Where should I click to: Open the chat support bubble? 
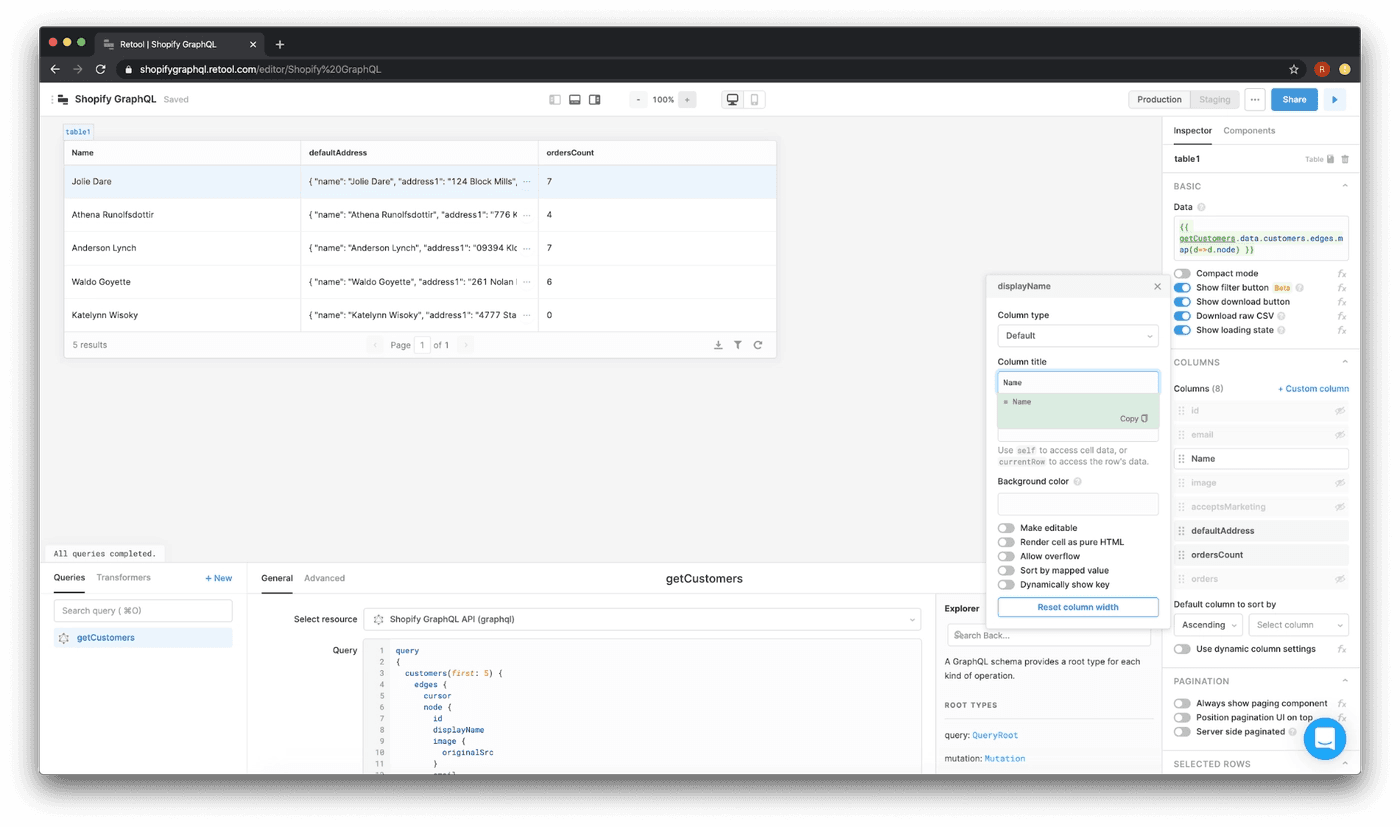click(x=1324, y=739)
